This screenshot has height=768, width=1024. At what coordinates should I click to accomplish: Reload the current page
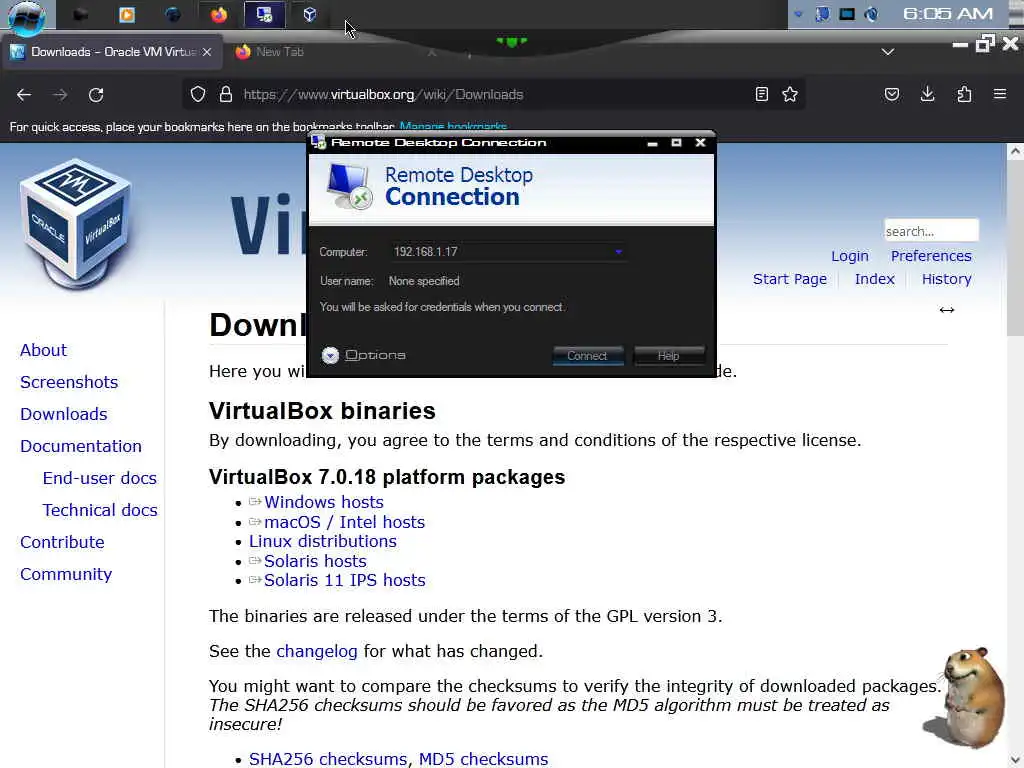pyautogui.click(x=96, y=95)
